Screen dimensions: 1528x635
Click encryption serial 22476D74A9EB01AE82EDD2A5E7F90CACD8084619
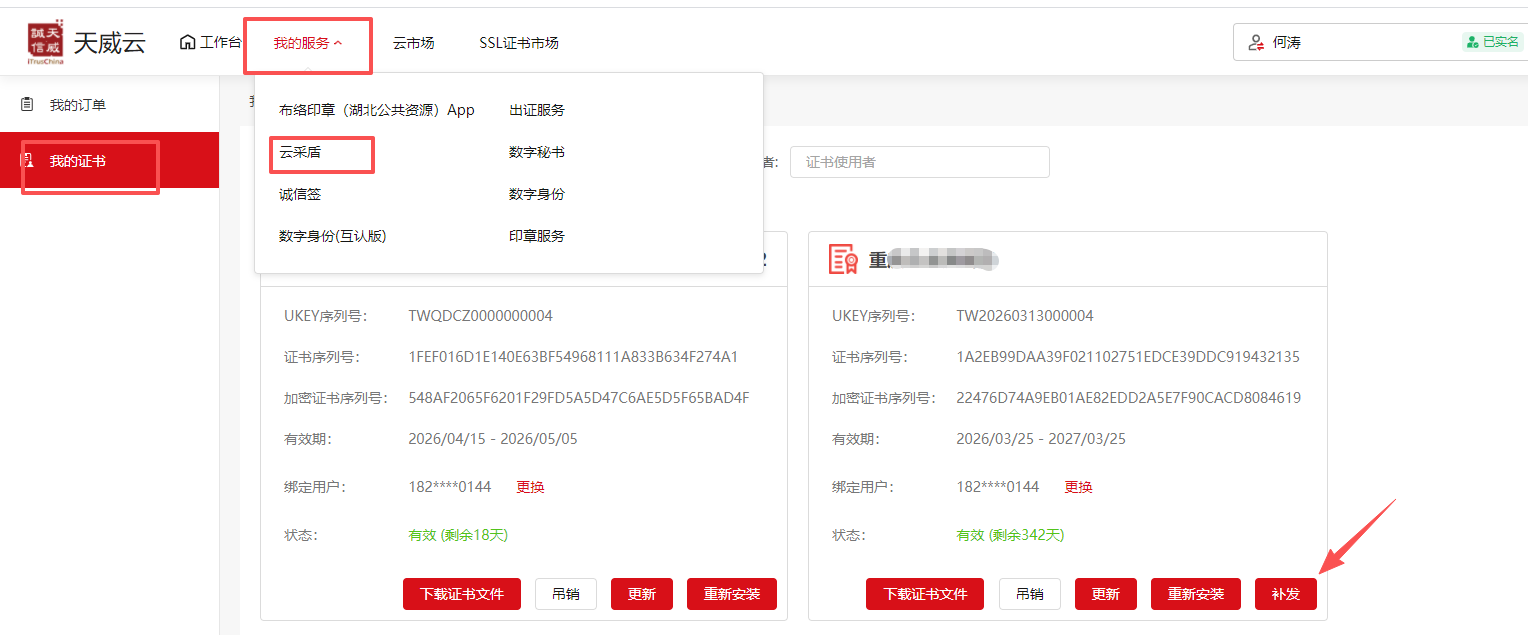coord(1128,398)
